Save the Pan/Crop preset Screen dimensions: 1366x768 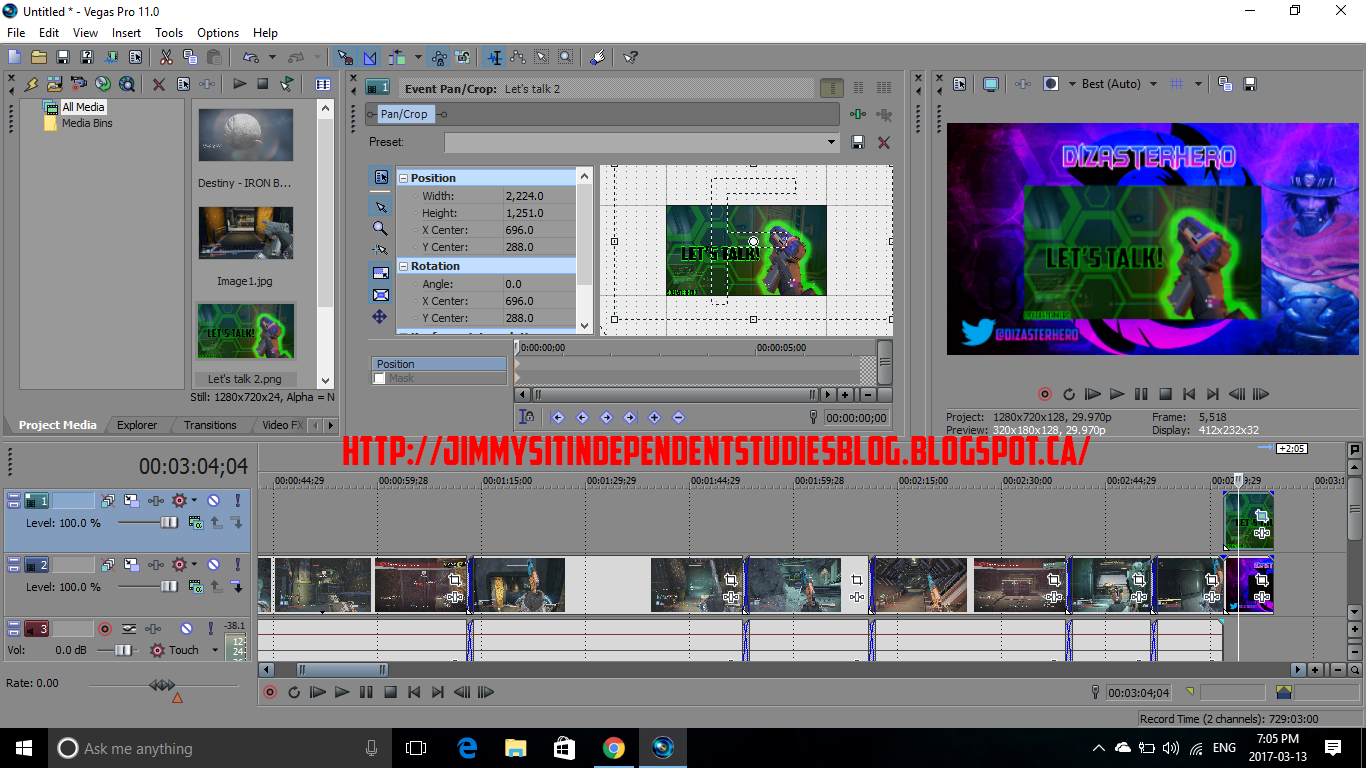(x=858, y=142)
